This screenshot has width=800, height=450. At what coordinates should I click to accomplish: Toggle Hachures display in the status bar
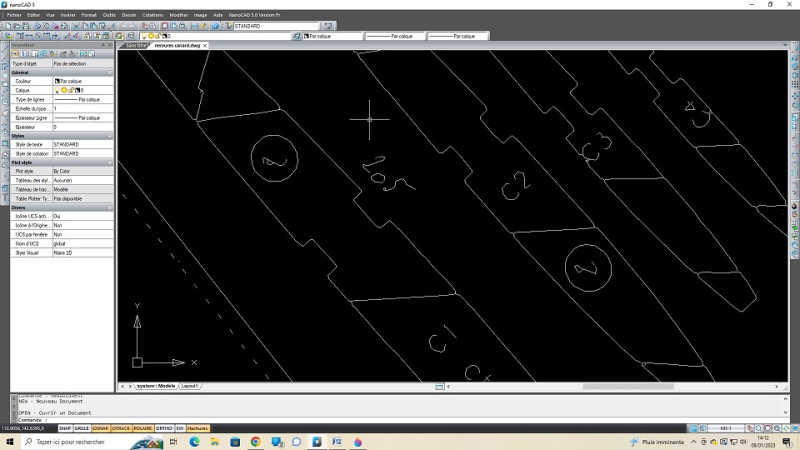pos(198,429)
